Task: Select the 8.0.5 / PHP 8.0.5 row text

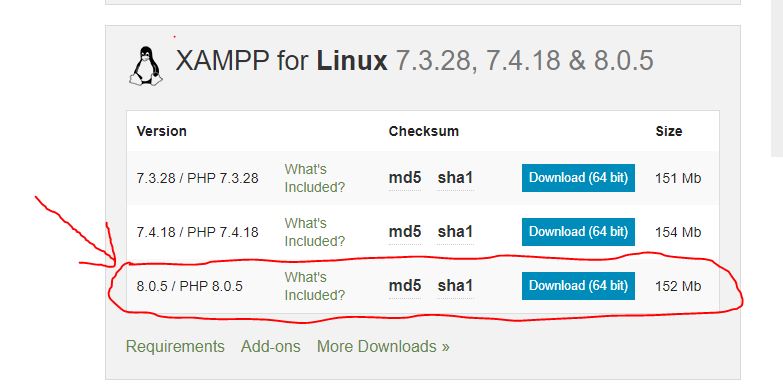Action: click(190, 286)
